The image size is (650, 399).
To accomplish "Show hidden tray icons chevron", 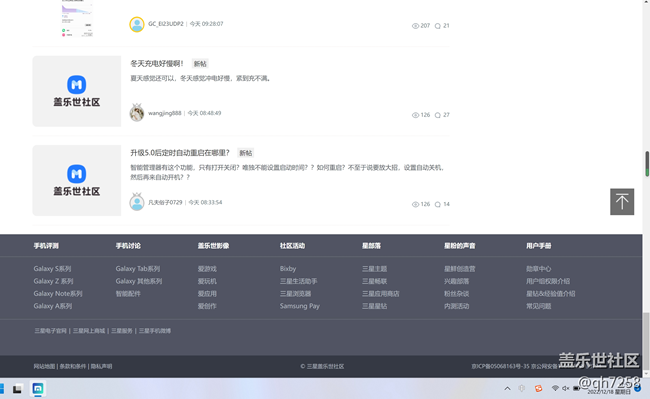I will tap(507, 389).
